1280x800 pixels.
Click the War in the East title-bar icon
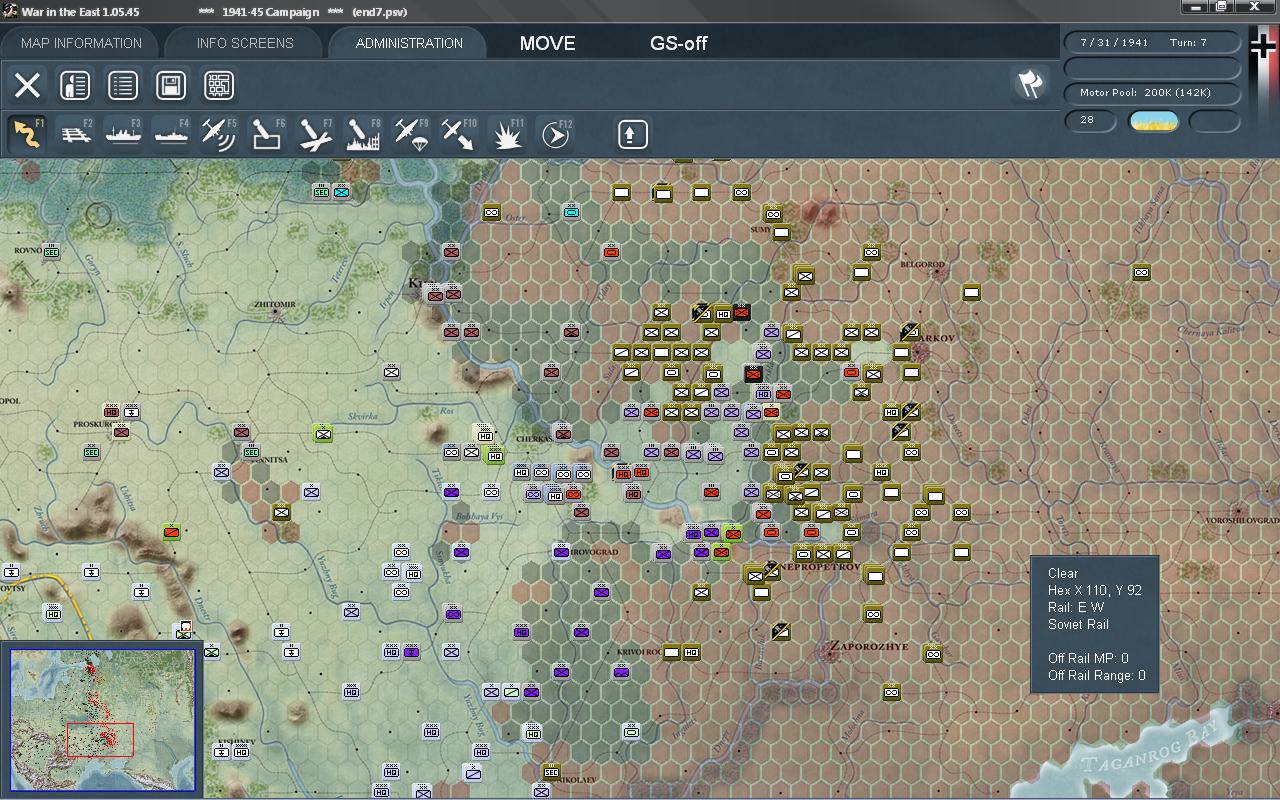tap(10, 11)
